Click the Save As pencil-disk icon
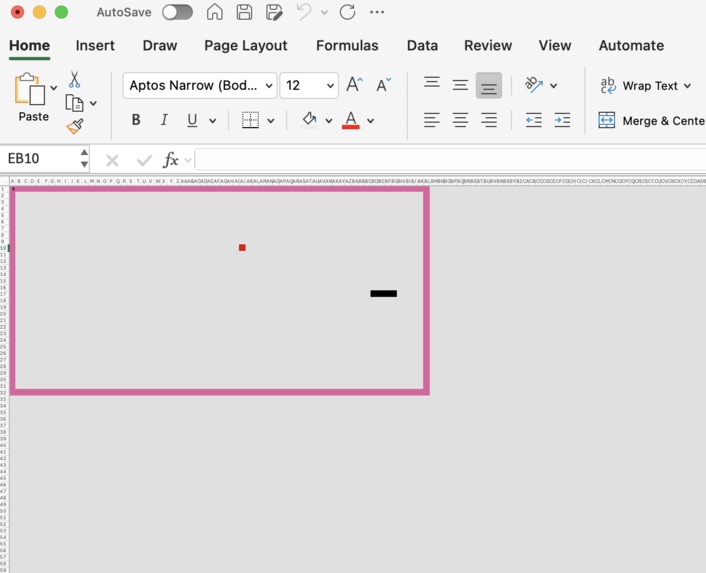The width and height of the screenshot is (706, 573). [274, 12]
